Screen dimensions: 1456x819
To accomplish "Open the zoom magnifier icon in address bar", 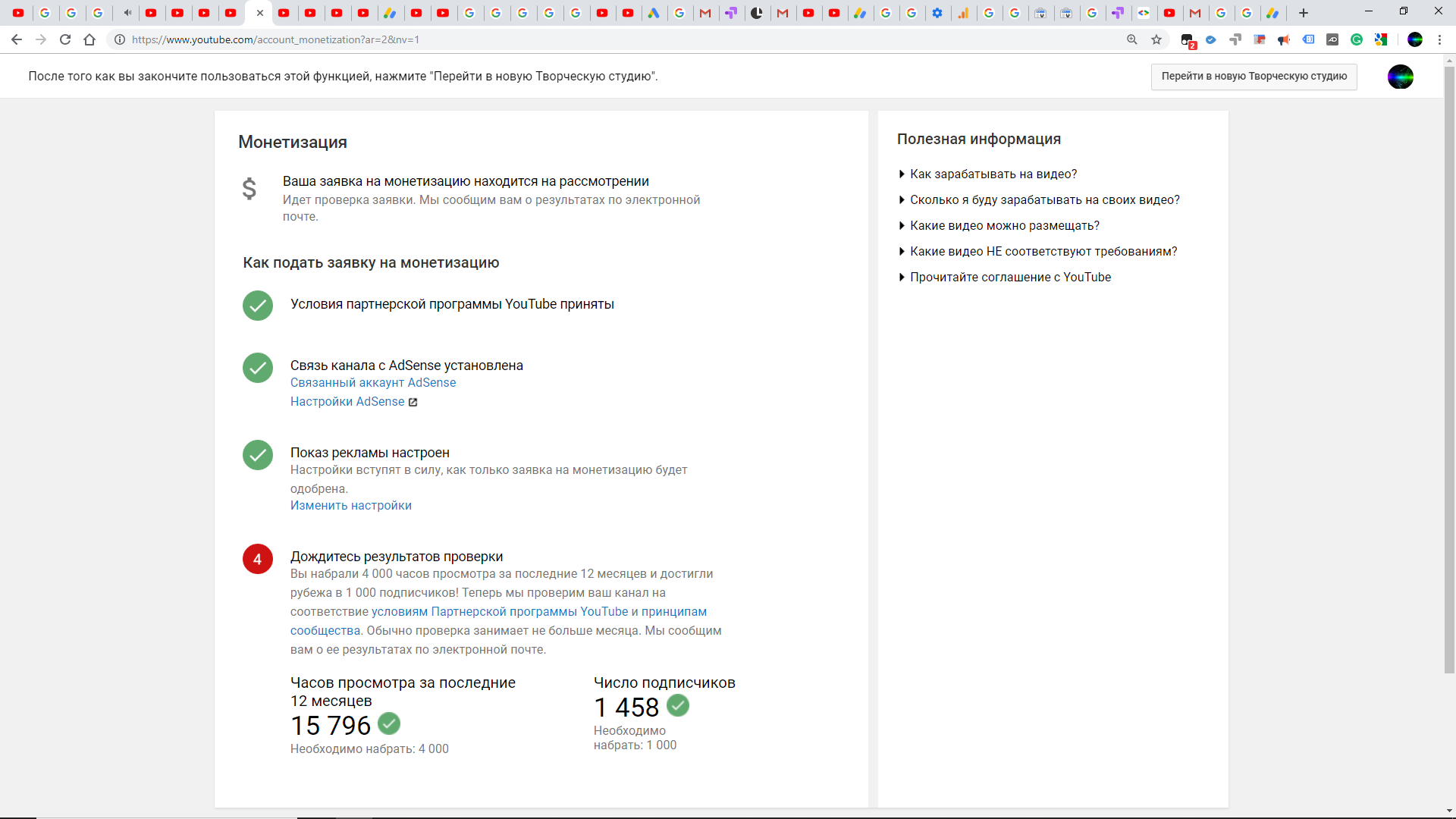I will (x=1132, y=39).
